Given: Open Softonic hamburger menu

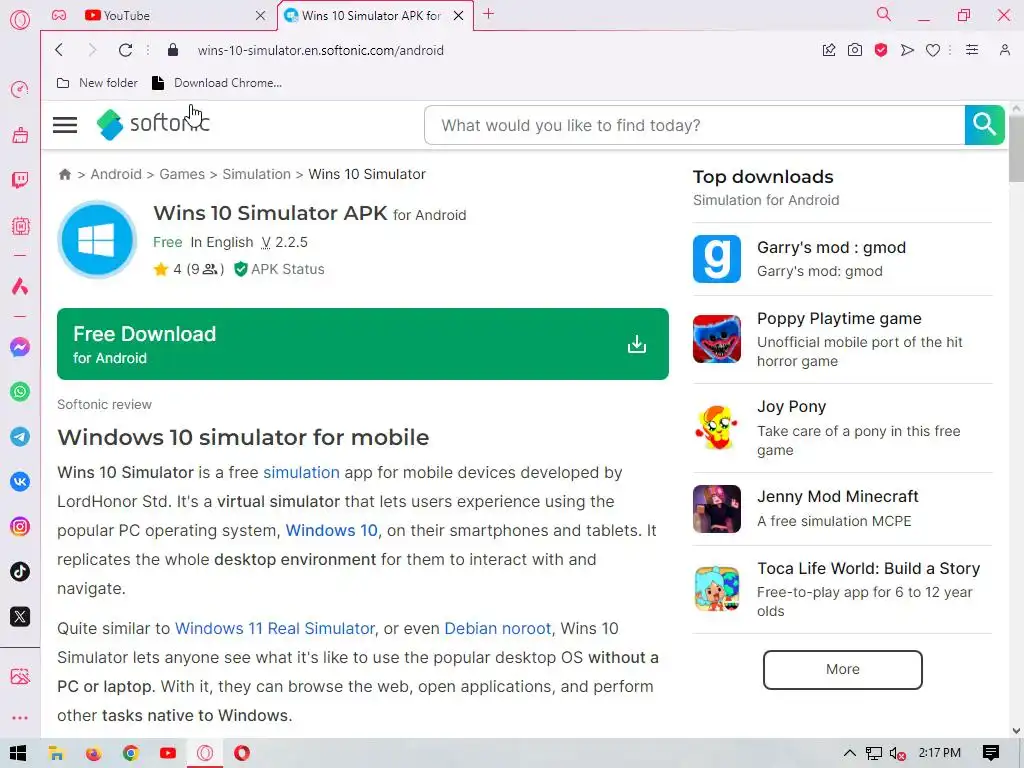Looking at the screenshot, I should click(65, 125).
